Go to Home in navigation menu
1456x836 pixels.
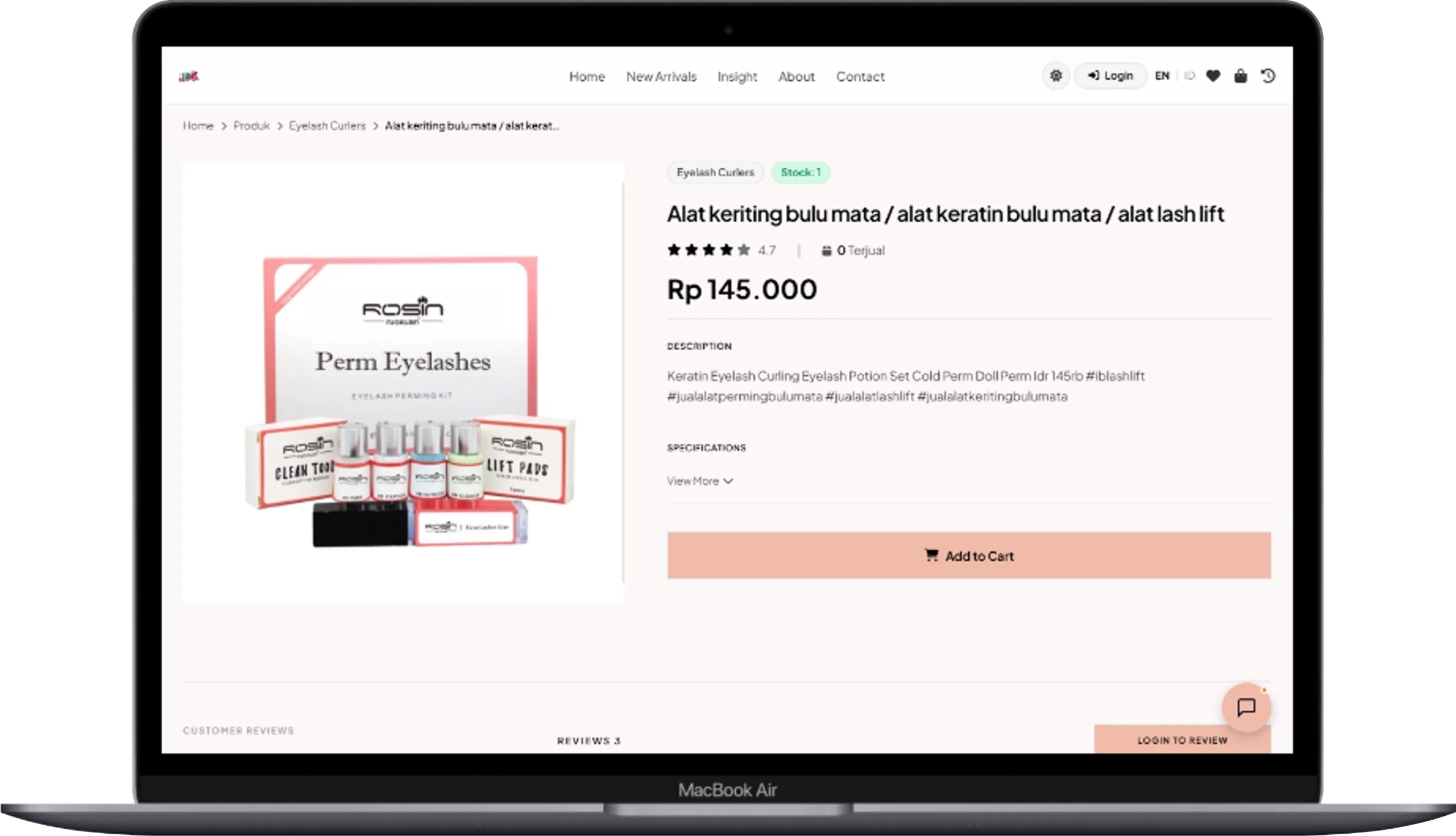(587, 76)
